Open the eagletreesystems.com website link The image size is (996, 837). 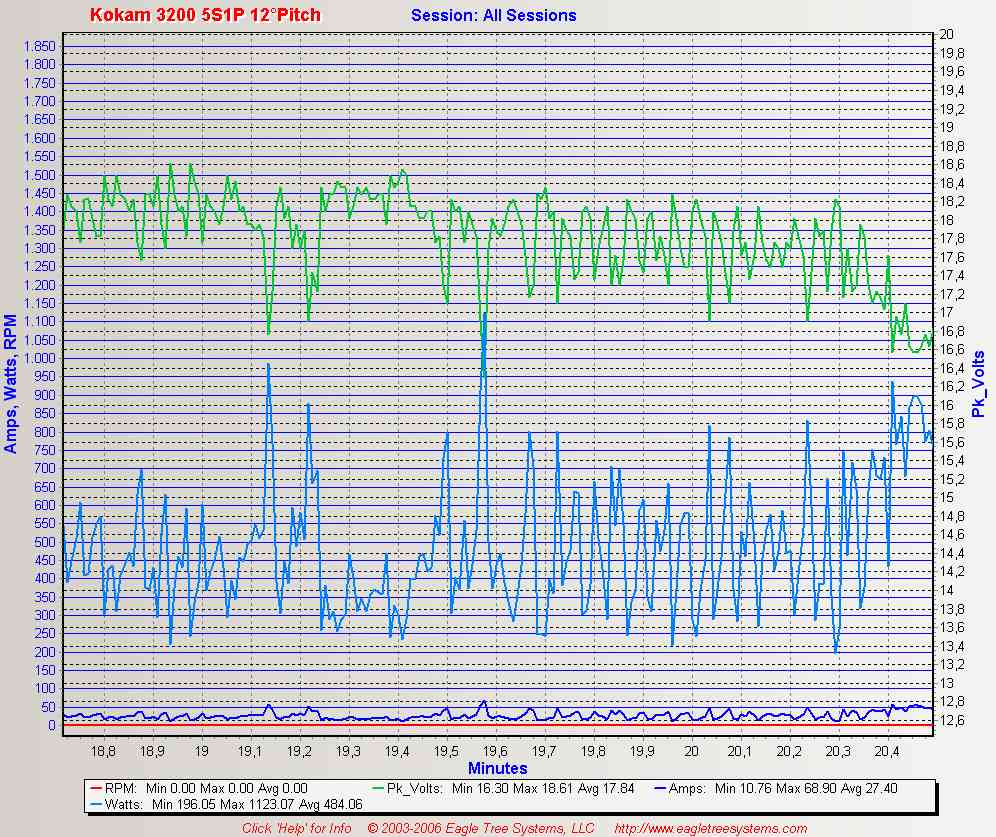pyautogui.click(x=710, y=828)
